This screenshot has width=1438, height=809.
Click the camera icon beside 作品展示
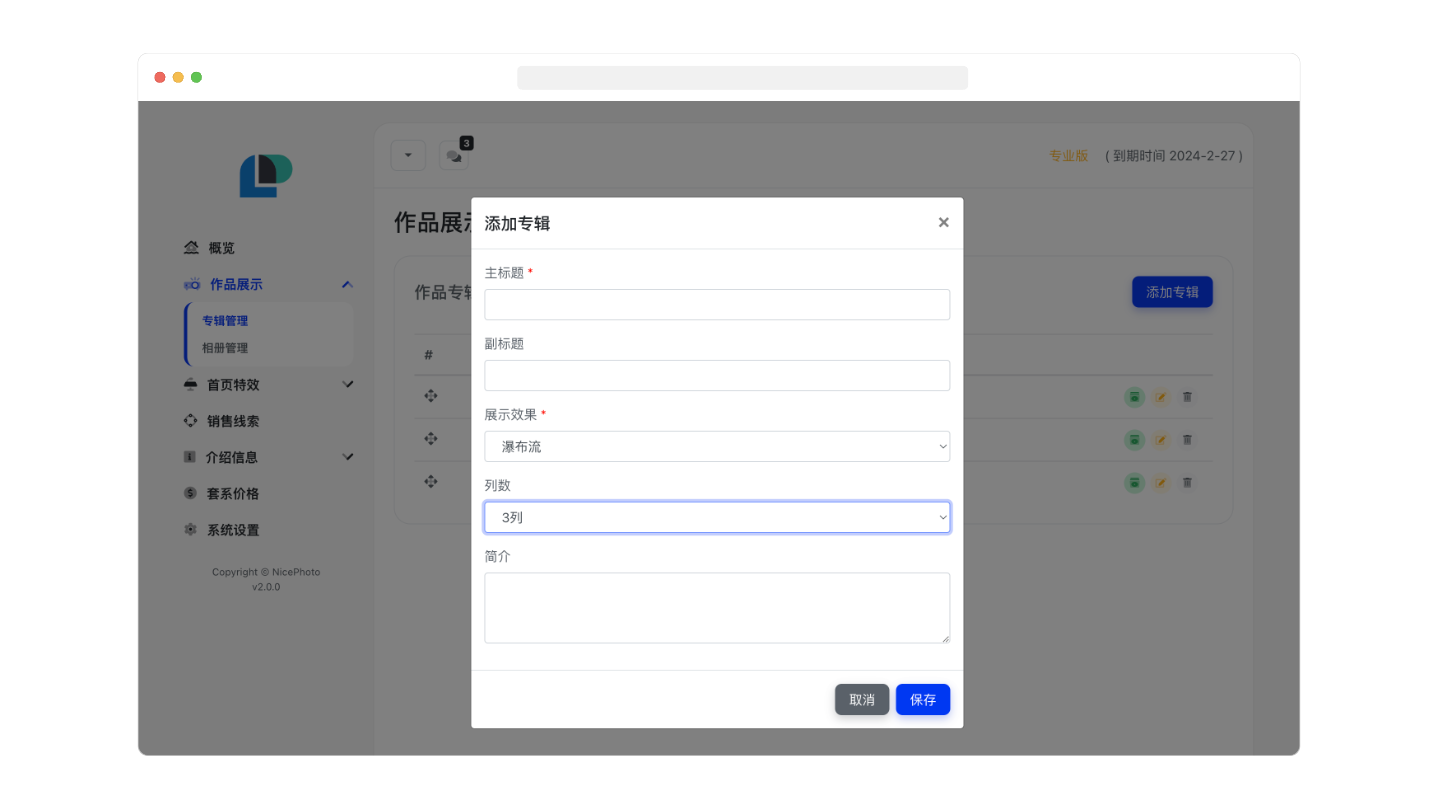click(192, 285)
